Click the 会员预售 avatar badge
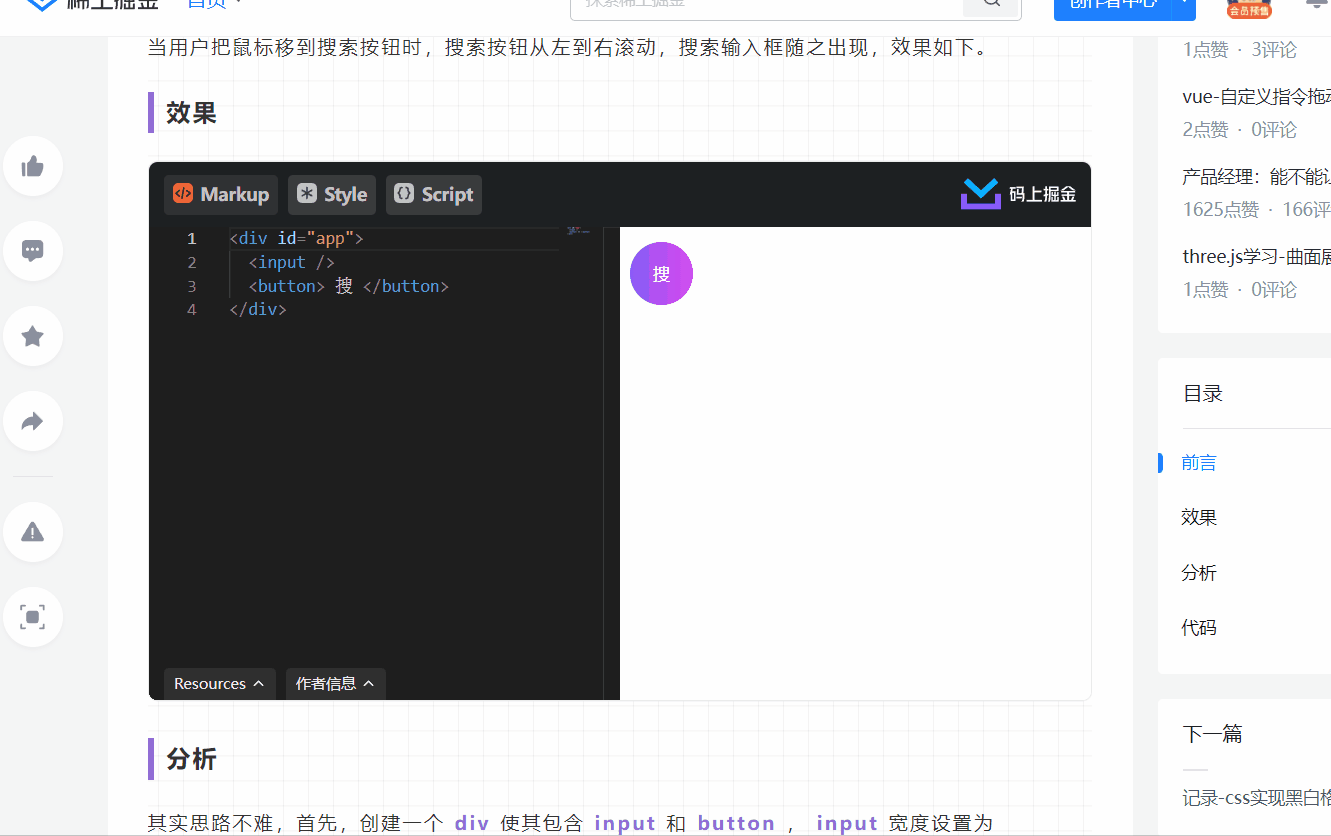The image size is (1331, 836). click(x=1248, y=8)
